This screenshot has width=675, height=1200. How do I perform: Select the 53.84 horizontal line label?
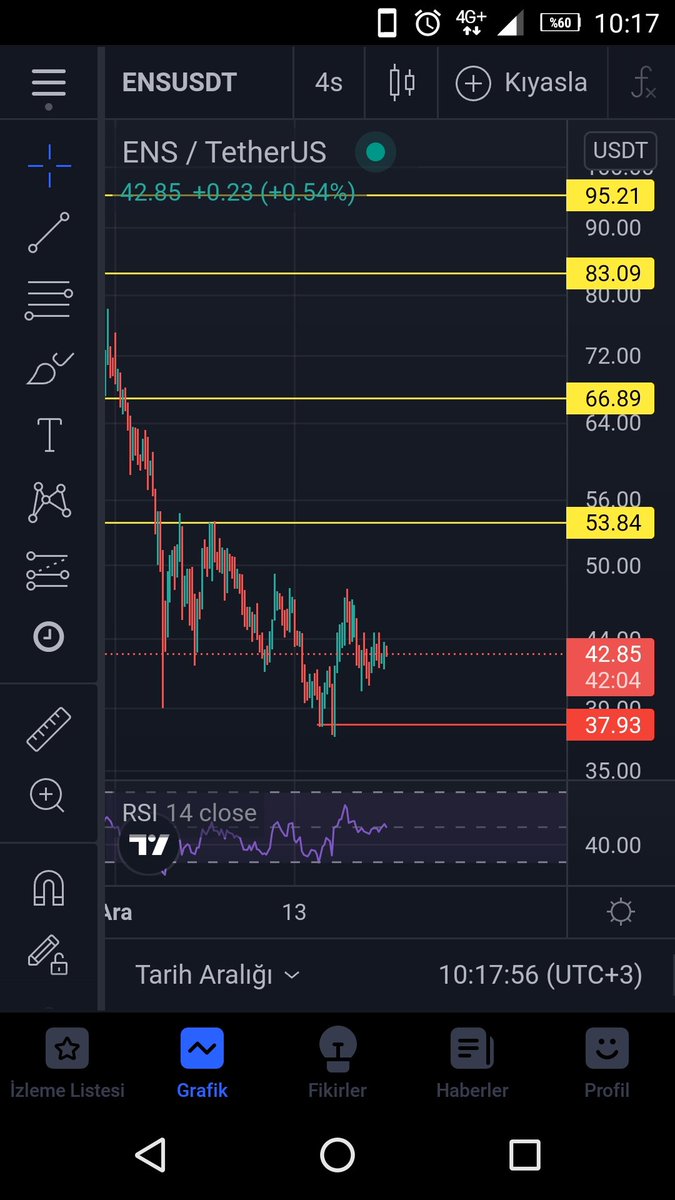coord(610,522)
